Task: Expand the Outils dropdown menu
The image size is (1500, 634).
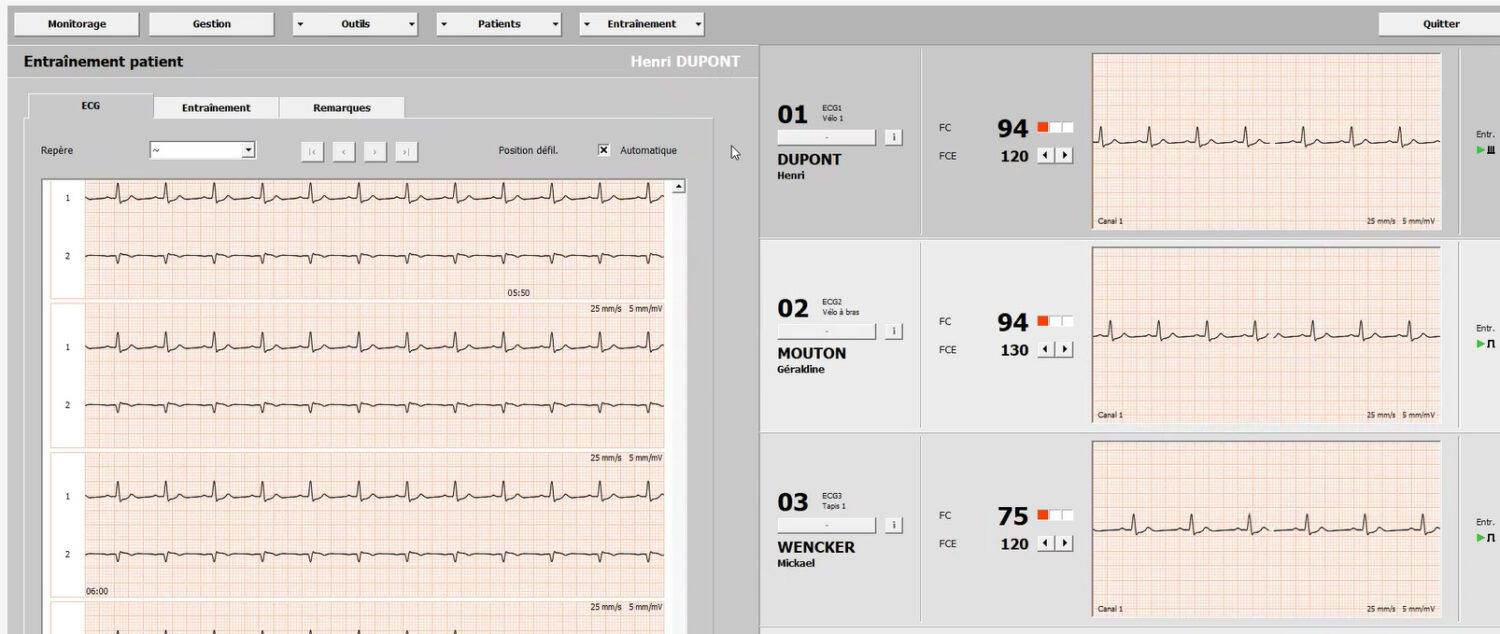Action: coord(355,24)
